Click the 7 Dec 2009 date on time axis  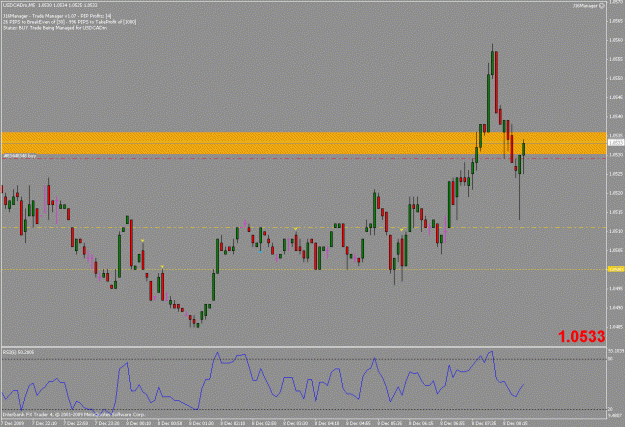pyautogui.click(x=13, y=423)
